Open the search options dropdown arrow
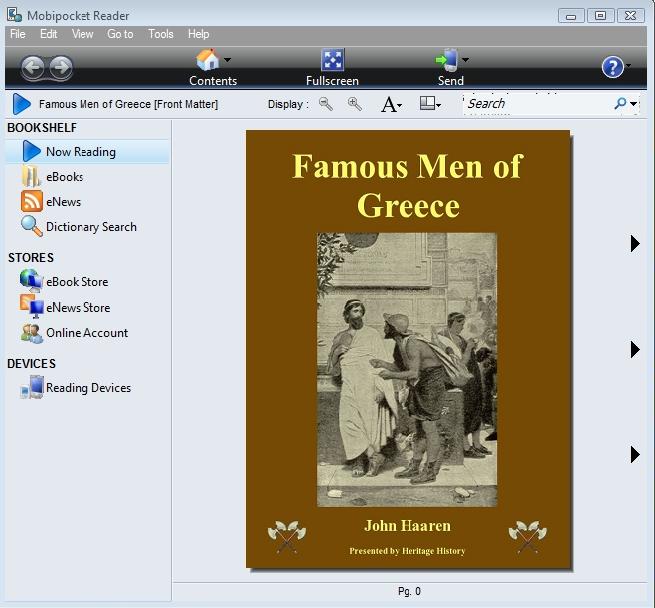 633,104
